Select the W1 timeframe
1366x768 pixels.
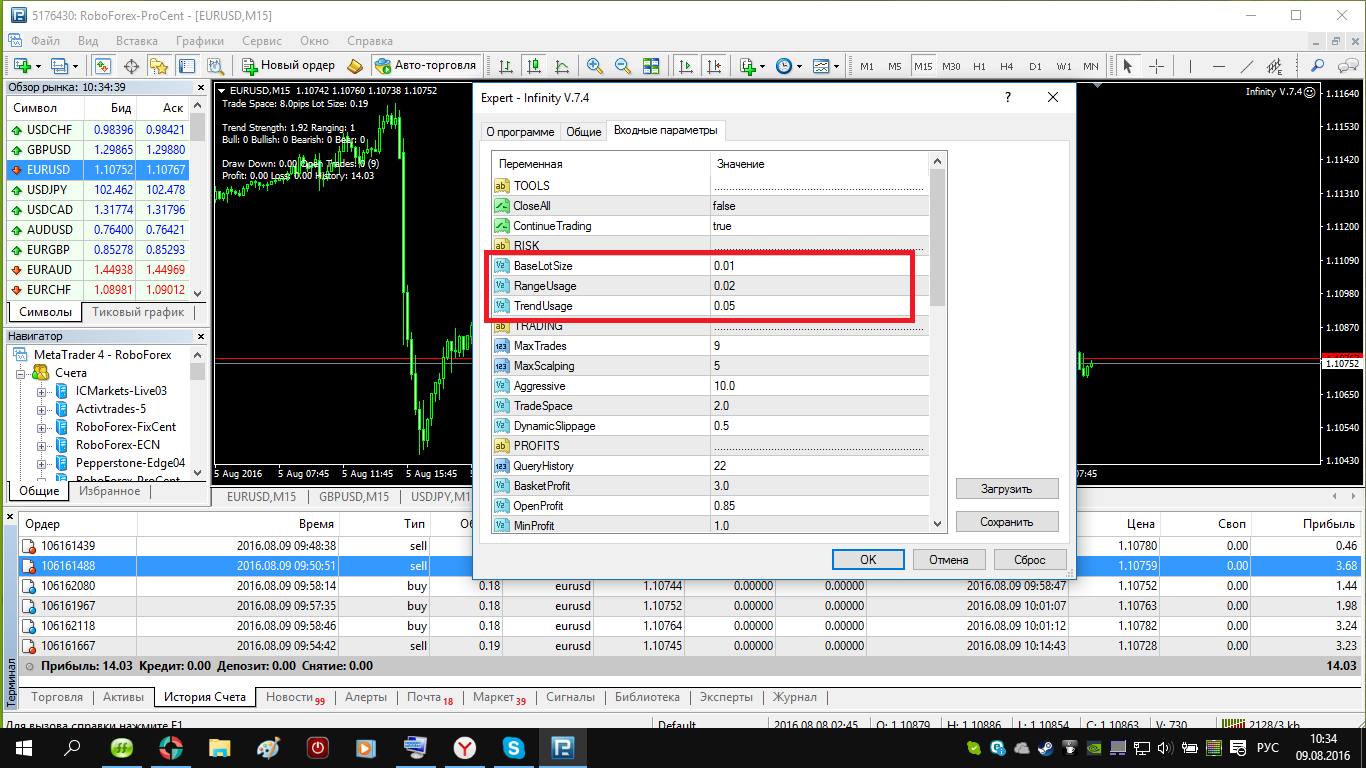pos(1064,66)
